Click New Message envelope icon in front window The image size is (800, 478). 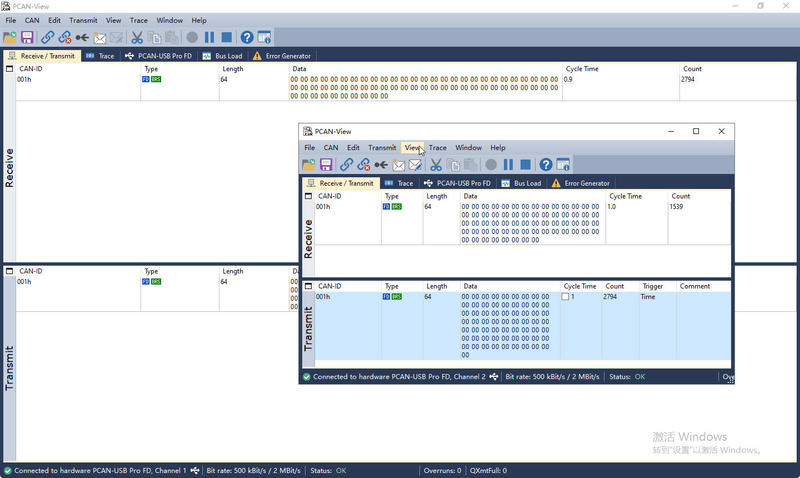pyautogui.click(x=398, y=164)
